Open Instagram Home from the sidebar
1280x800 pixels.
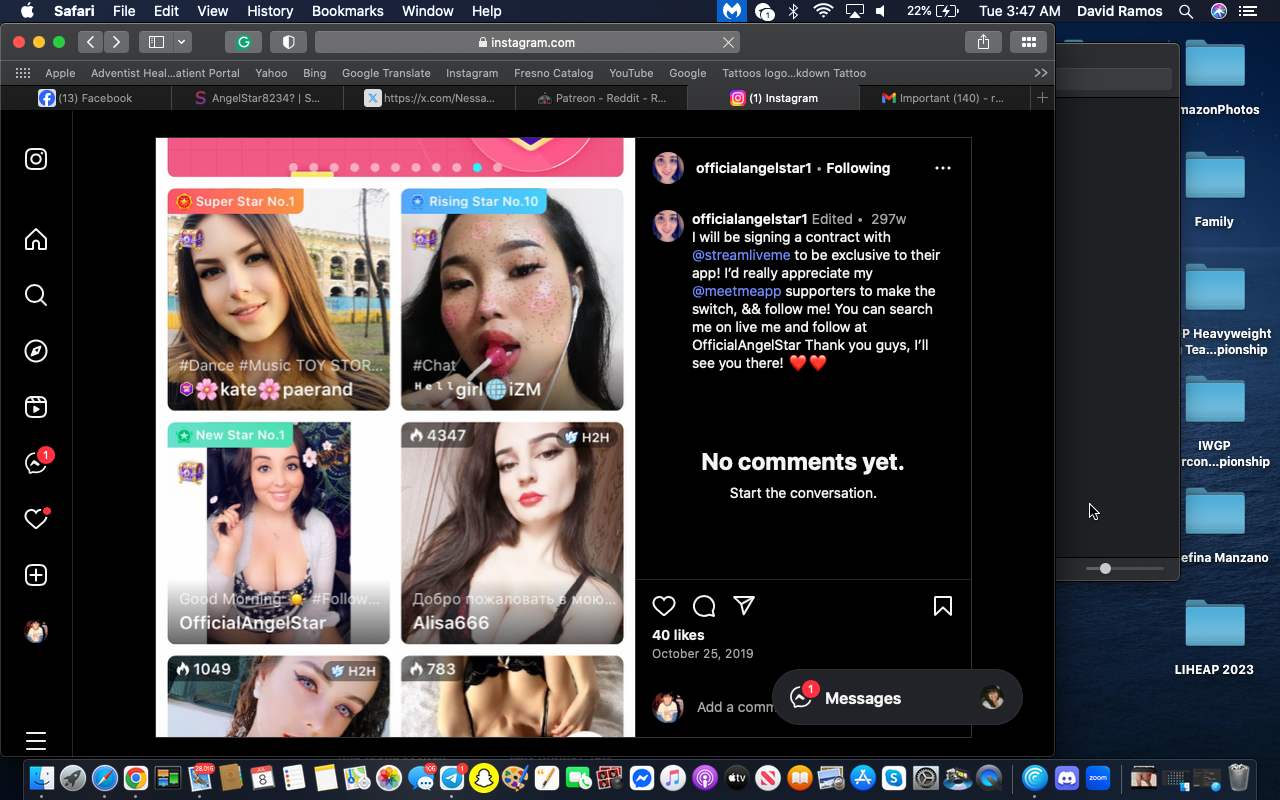36,240
